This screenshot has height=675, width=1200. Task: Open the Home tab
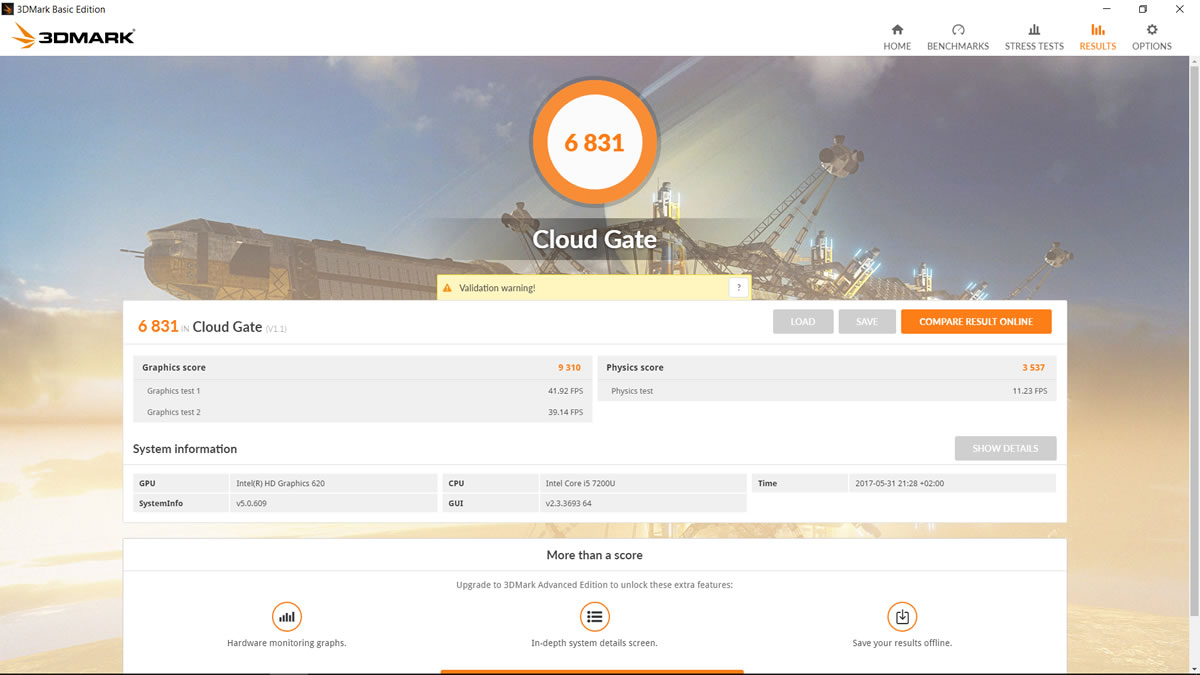pyautogui.click(x=897, y=37)
